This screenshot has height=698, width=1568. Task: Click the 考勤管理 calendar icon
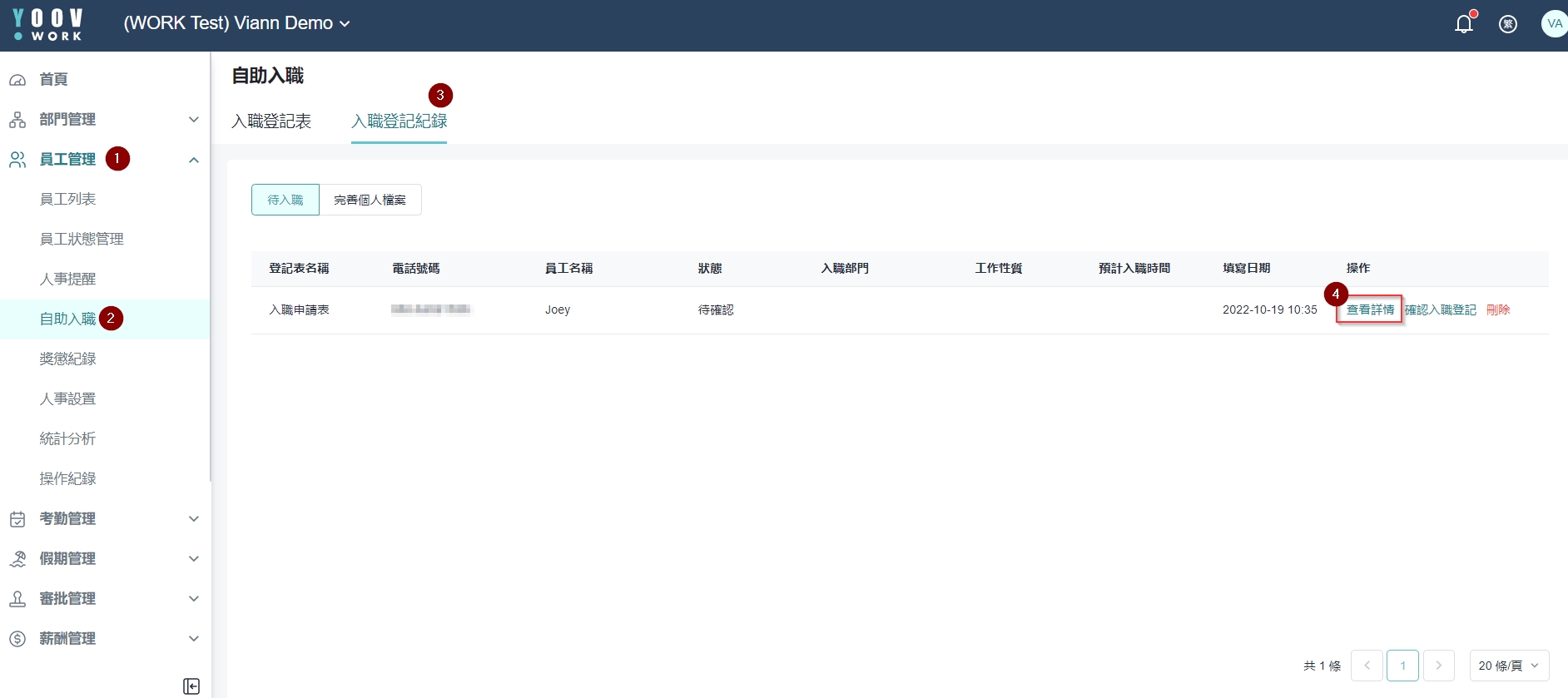coord(17,519)
